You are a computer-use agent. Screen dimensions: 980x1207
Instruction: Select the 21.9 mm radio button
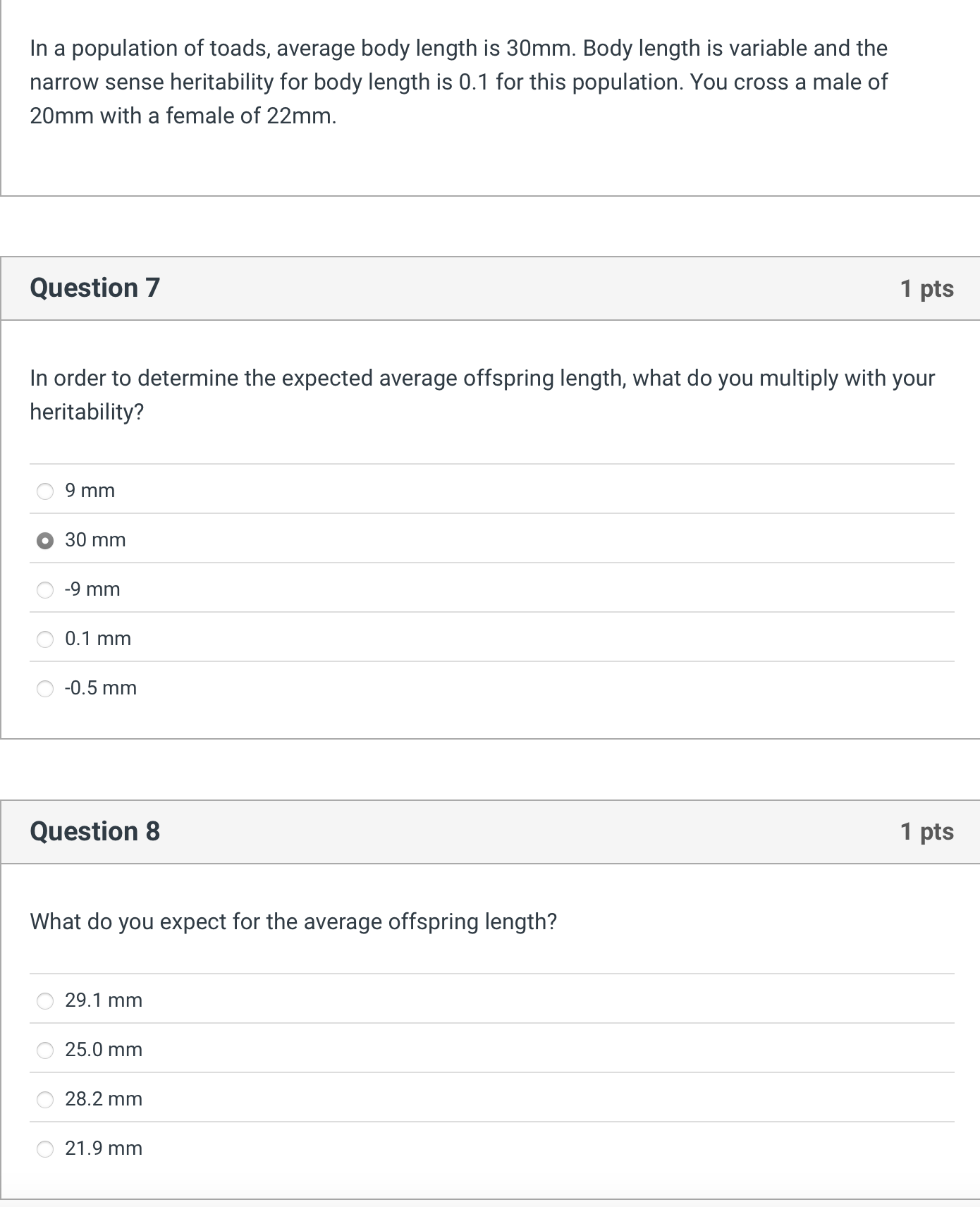tap(45, 1149)
